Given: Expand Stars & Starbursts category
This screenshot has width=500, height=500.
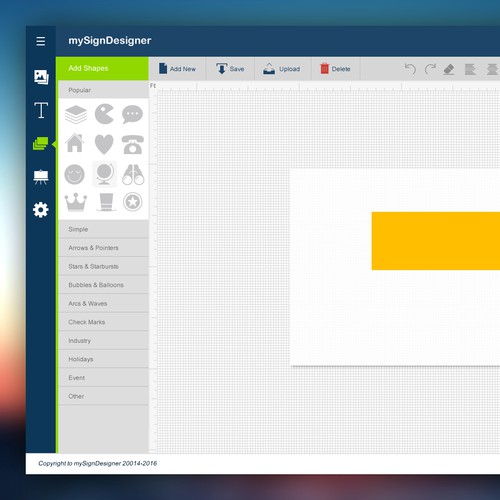Looking at the screenshot, I should [103, 267].
